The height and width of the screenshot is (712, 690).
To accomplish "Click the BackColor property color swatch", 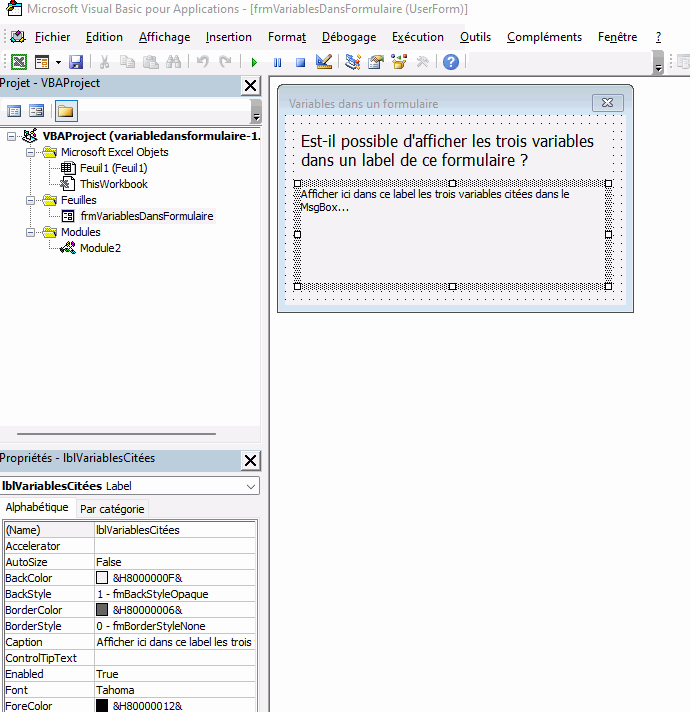I will tap(102, 578).
